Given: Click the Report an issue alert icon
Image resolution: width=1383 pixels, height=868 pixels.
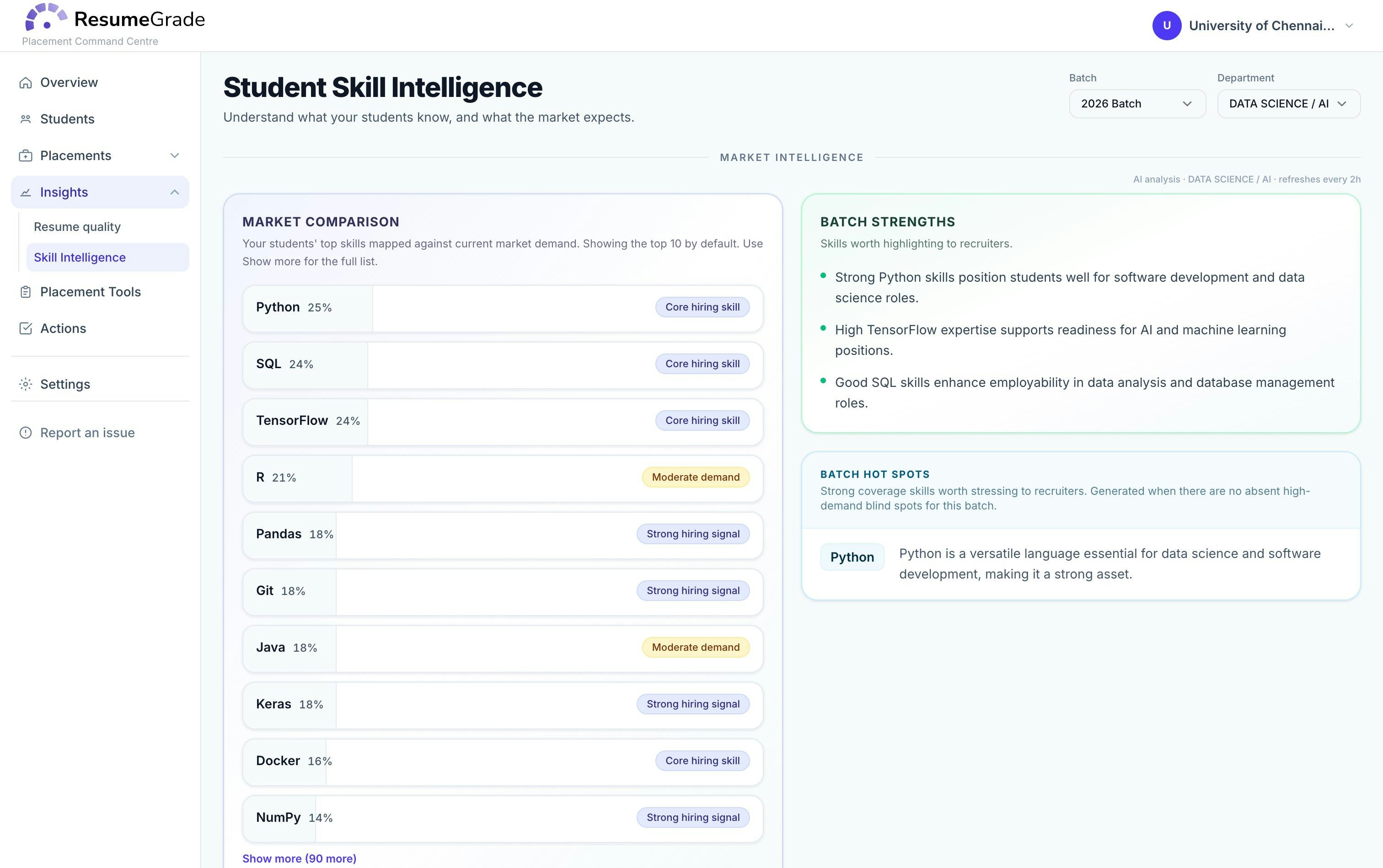Looking at the screenshot, I should [x=25, y=433].
